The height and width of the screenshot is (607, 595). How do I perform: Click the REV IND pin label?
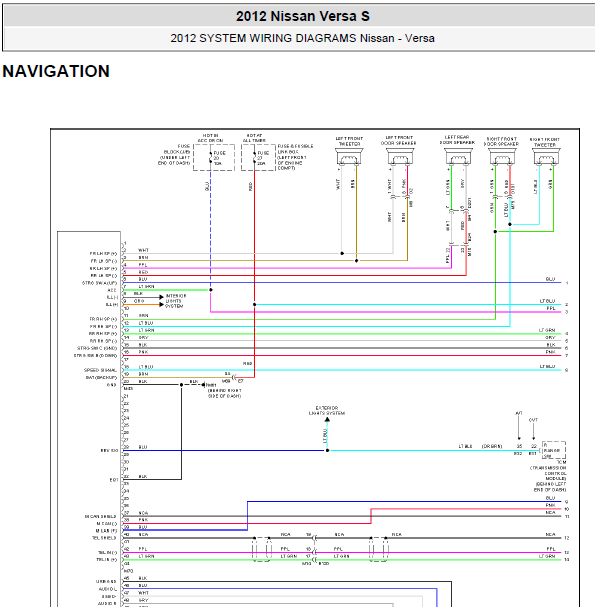tap(109, 451)
